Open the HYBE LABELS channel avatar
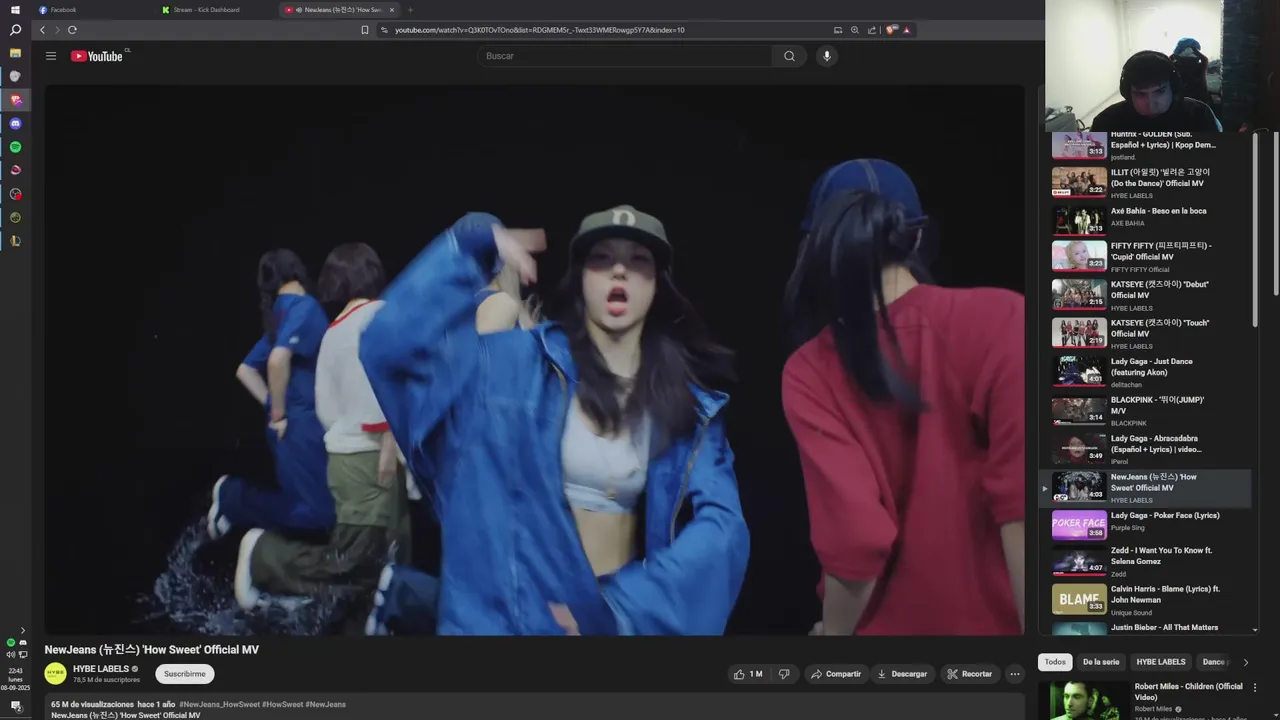1280x720 pixels. coord(56,673)
